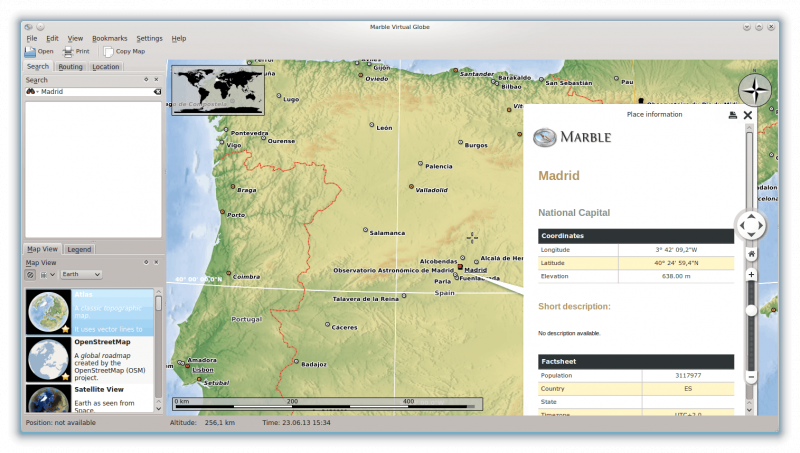
Task: Click the Country value ES
Action: [x=688, y=389]
